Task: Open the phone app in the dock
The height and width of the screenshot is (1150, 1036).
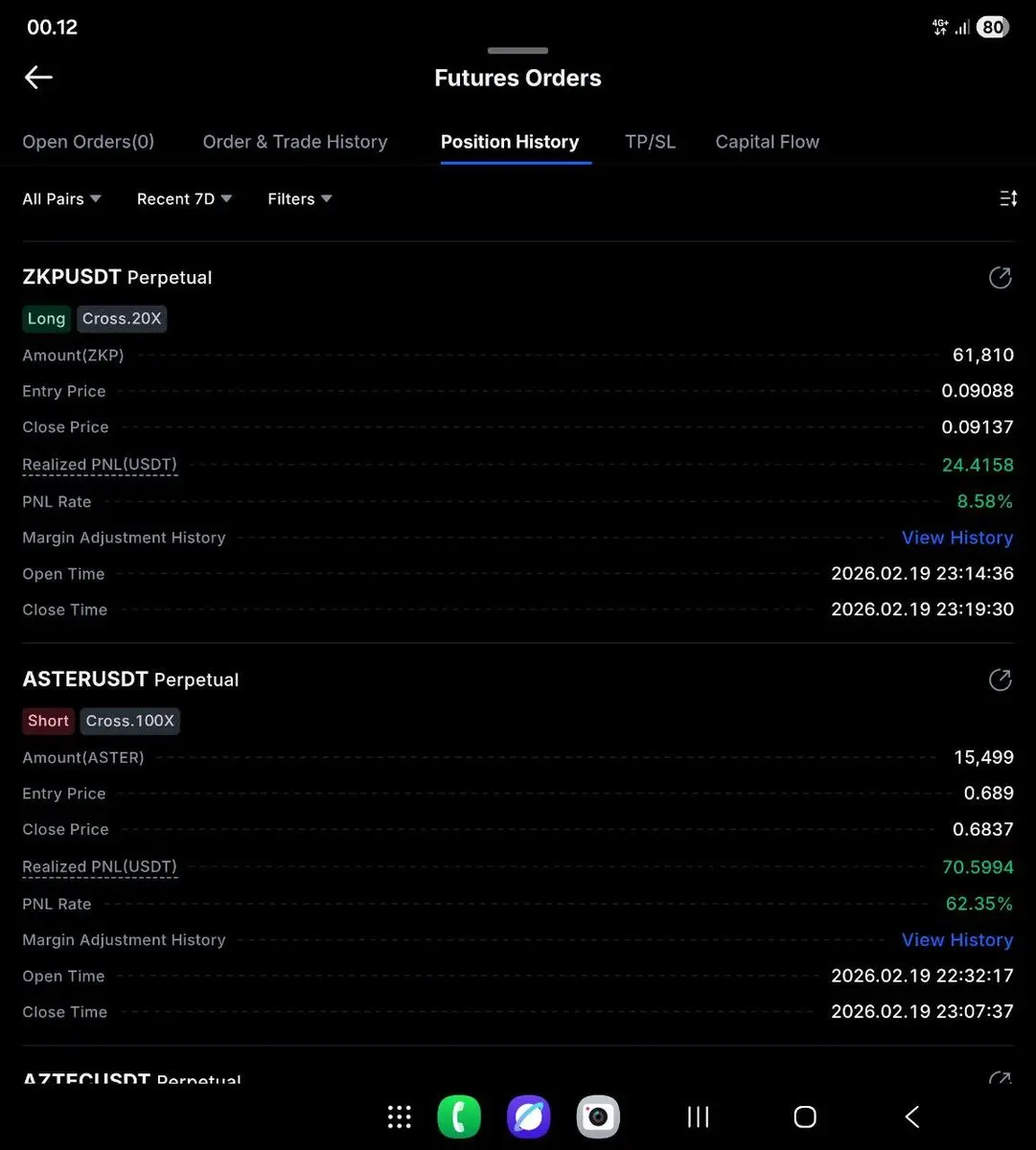Action: coord(459,1116)
